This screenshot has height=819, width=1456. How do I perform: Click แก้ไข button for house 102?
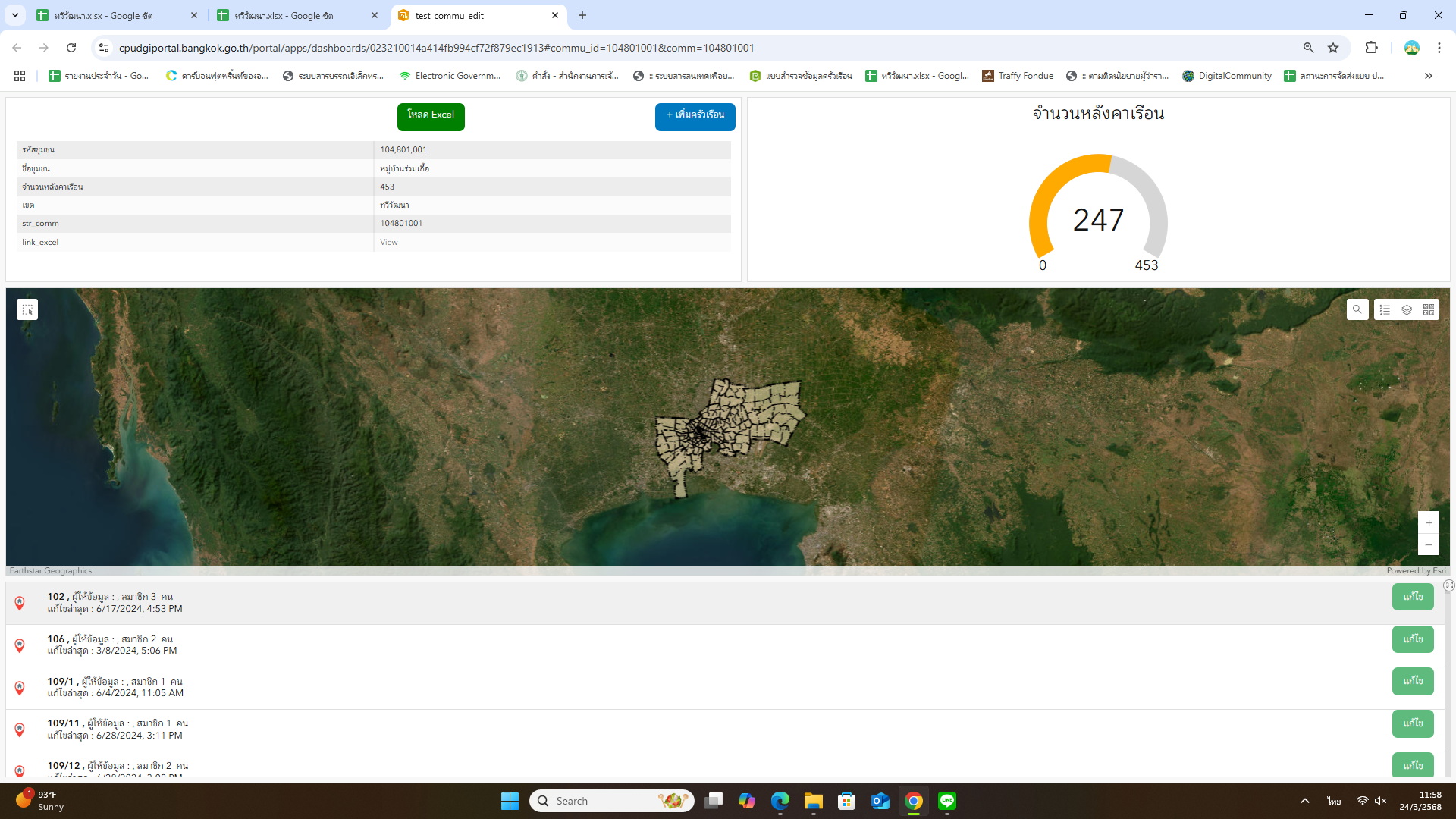pyautogui.click(x=1413, y=598)
